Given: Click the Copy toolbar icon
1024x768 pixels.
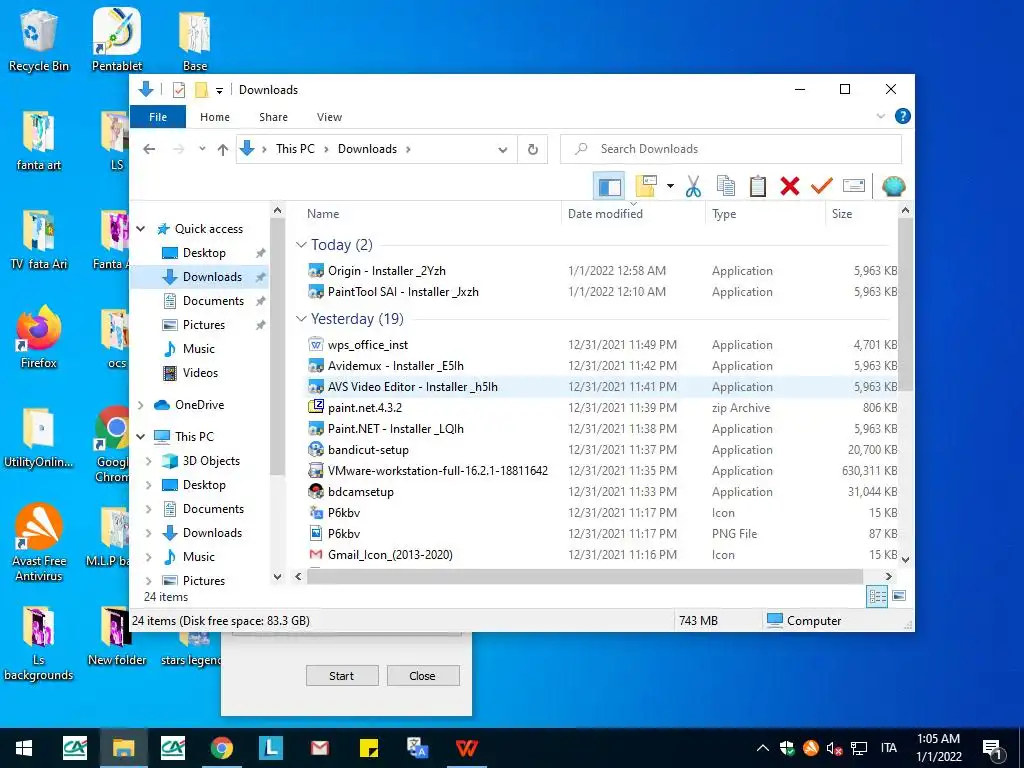Looking at the screenshot, I should pos(726,187).
